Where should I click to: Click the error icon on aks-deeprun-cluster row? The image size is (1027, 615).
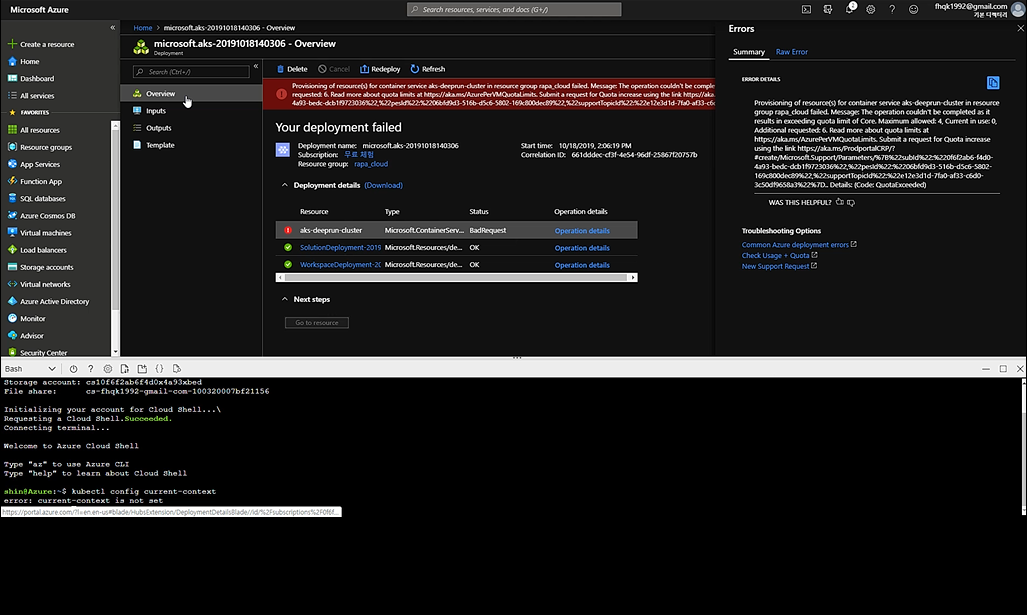pos(288,230)
